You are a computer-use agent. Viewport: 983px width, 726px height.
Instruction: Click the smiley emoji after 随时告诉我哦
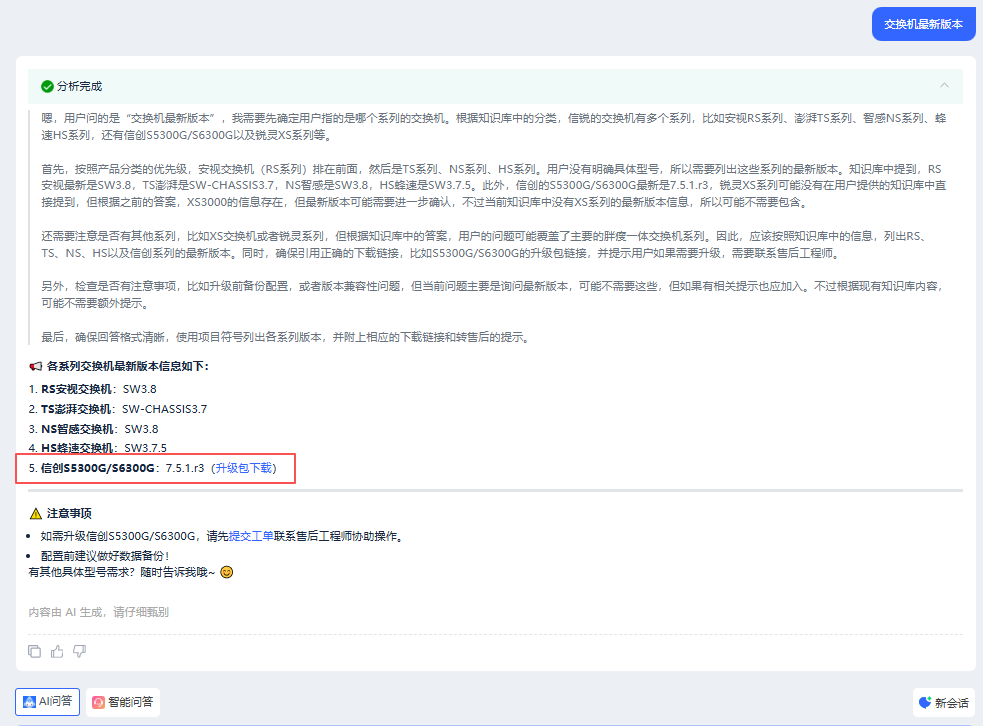pyautogui.click(x=227, y=572)
